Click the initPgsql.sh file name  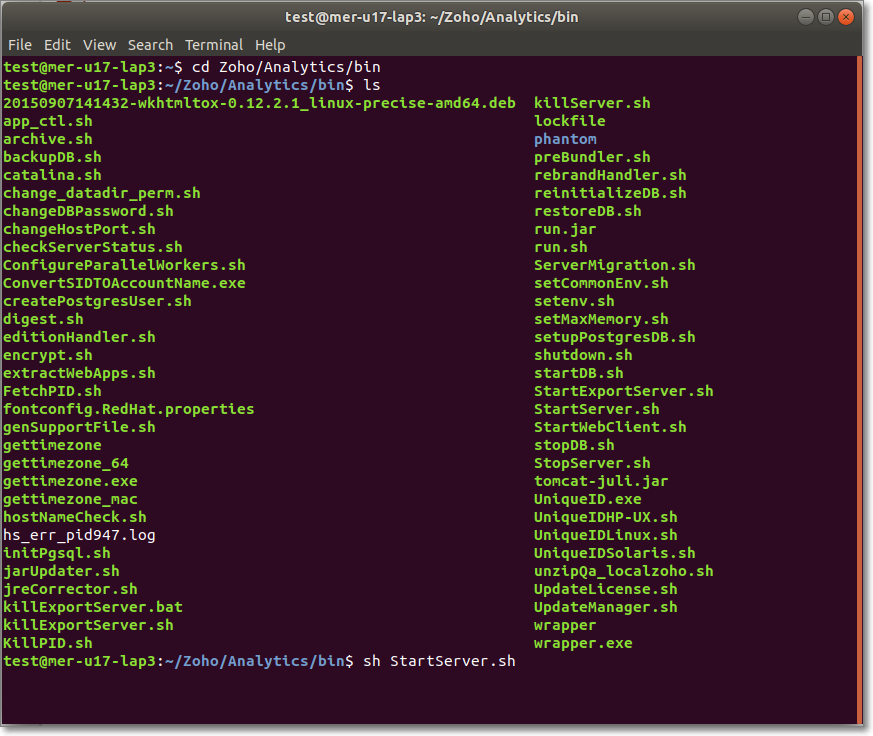tap(56, 553)
